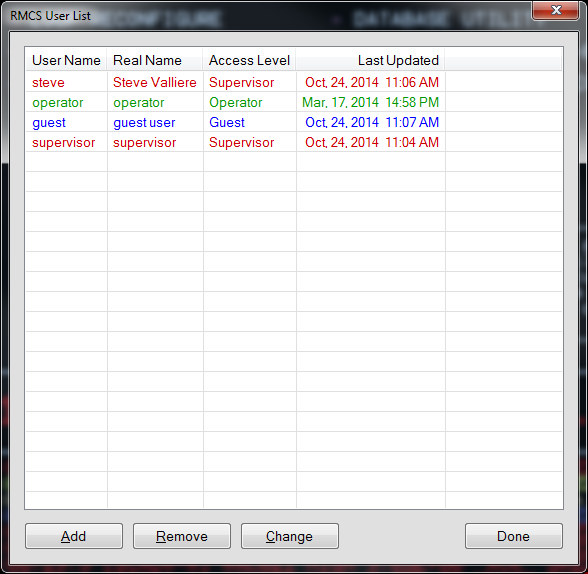Select the supervisor user name entry
588x574 pixels.
(x=64, y=142)
